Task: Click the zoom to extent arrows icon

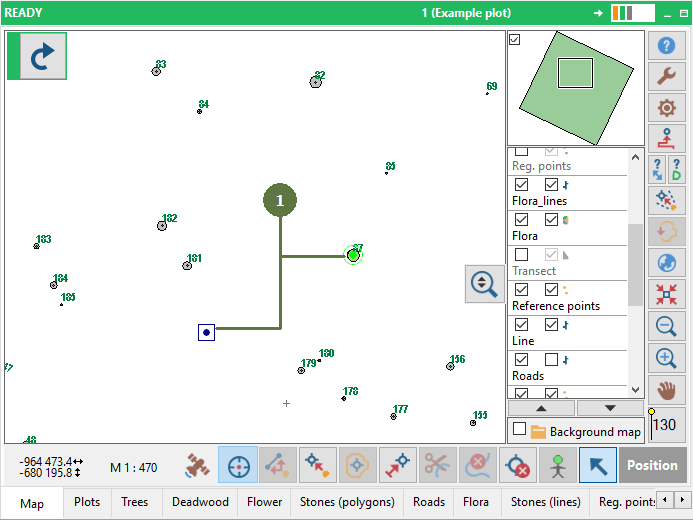Action: point(666,294)
